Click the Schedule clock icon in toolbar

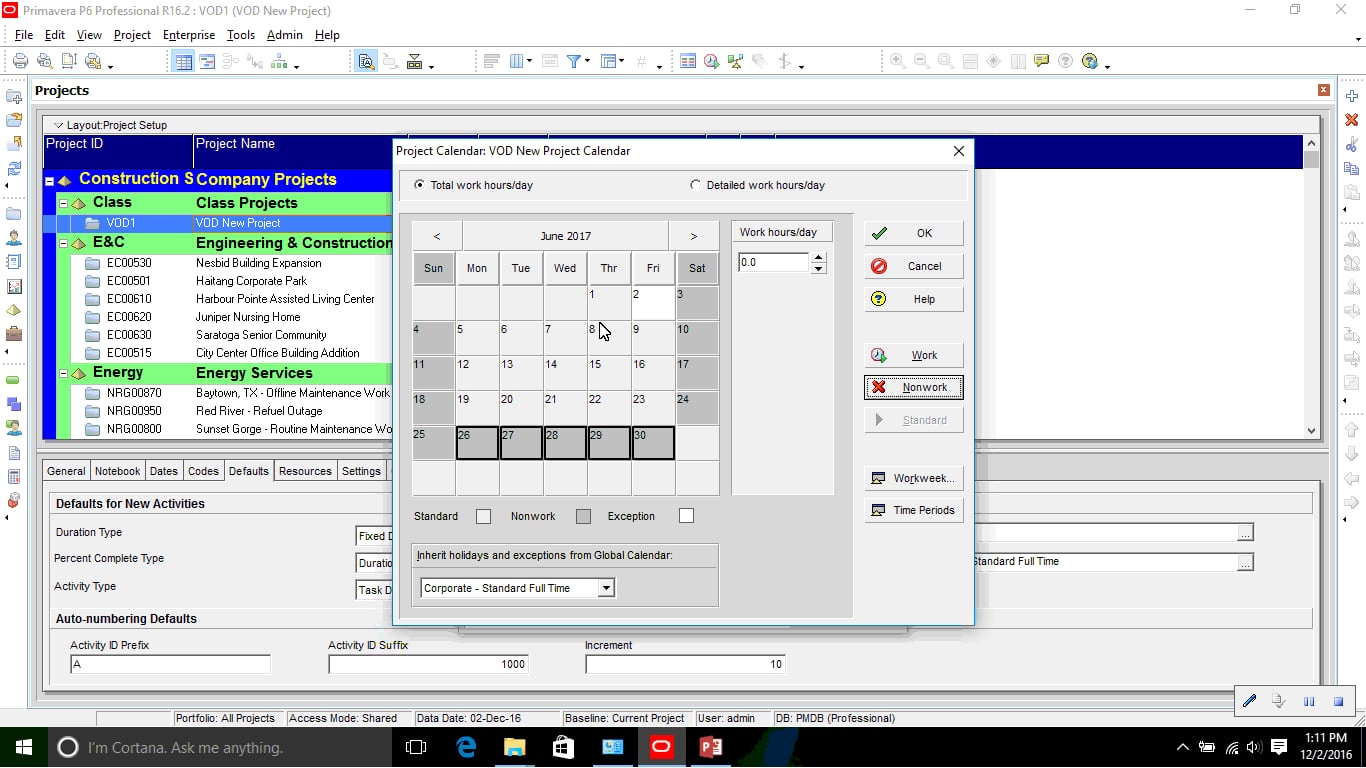pyautogui.click(x=711, y=61)
